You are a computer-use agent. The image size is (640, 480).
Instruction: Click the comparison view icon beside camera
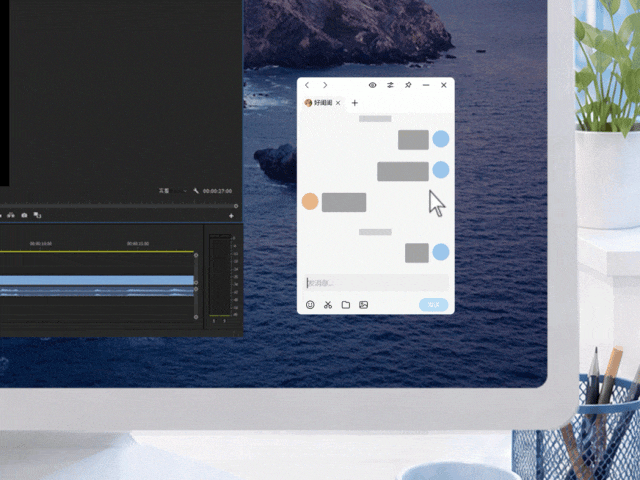pyautogui.click(x=37, y=215)
